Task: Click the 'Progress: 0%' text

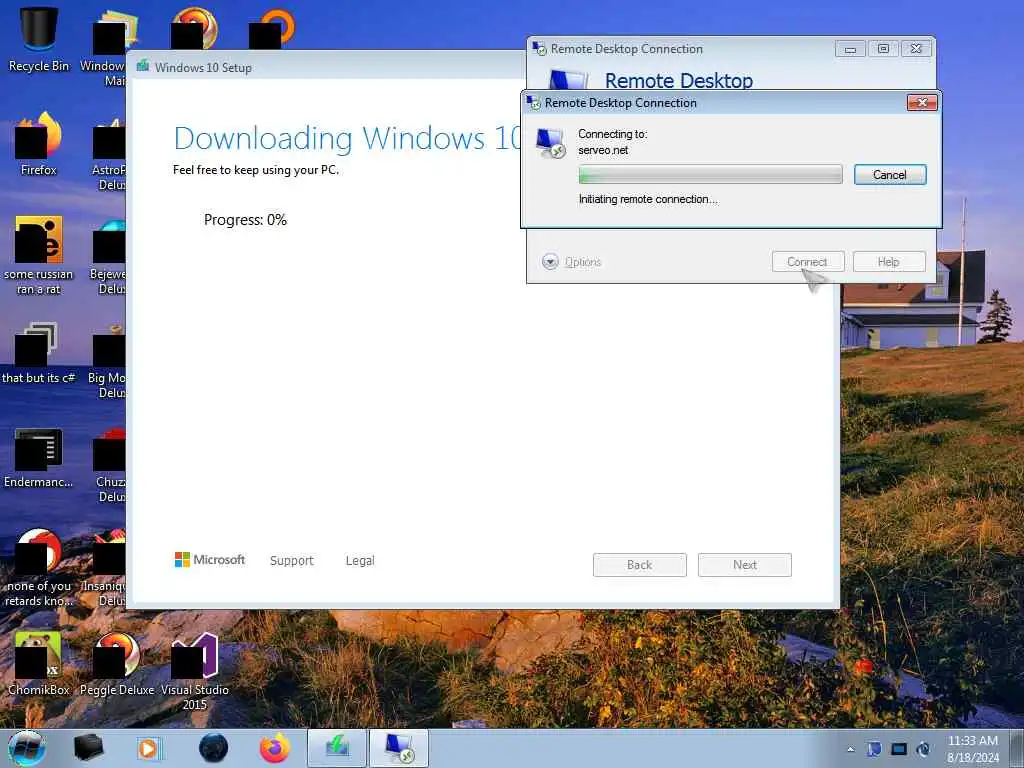Action: pos(246,220)
